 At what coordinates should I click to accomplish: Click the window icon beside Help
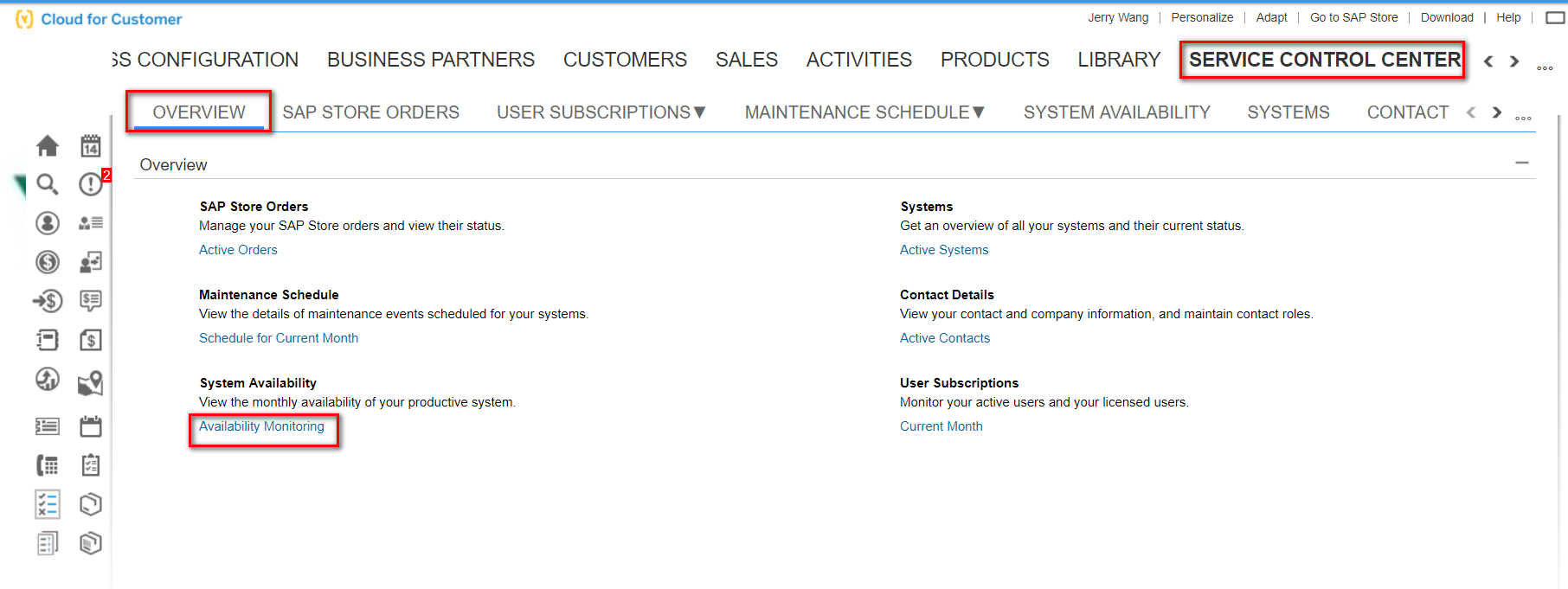pyautogui.click(x=1555, y=17)
